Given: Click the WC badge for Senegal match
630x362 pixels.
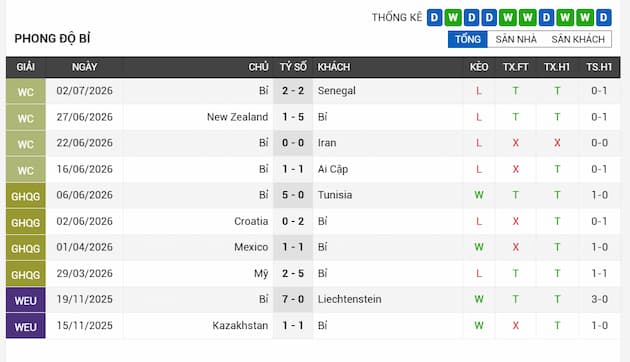Looking at the screenshot, I should pos(26,91).
